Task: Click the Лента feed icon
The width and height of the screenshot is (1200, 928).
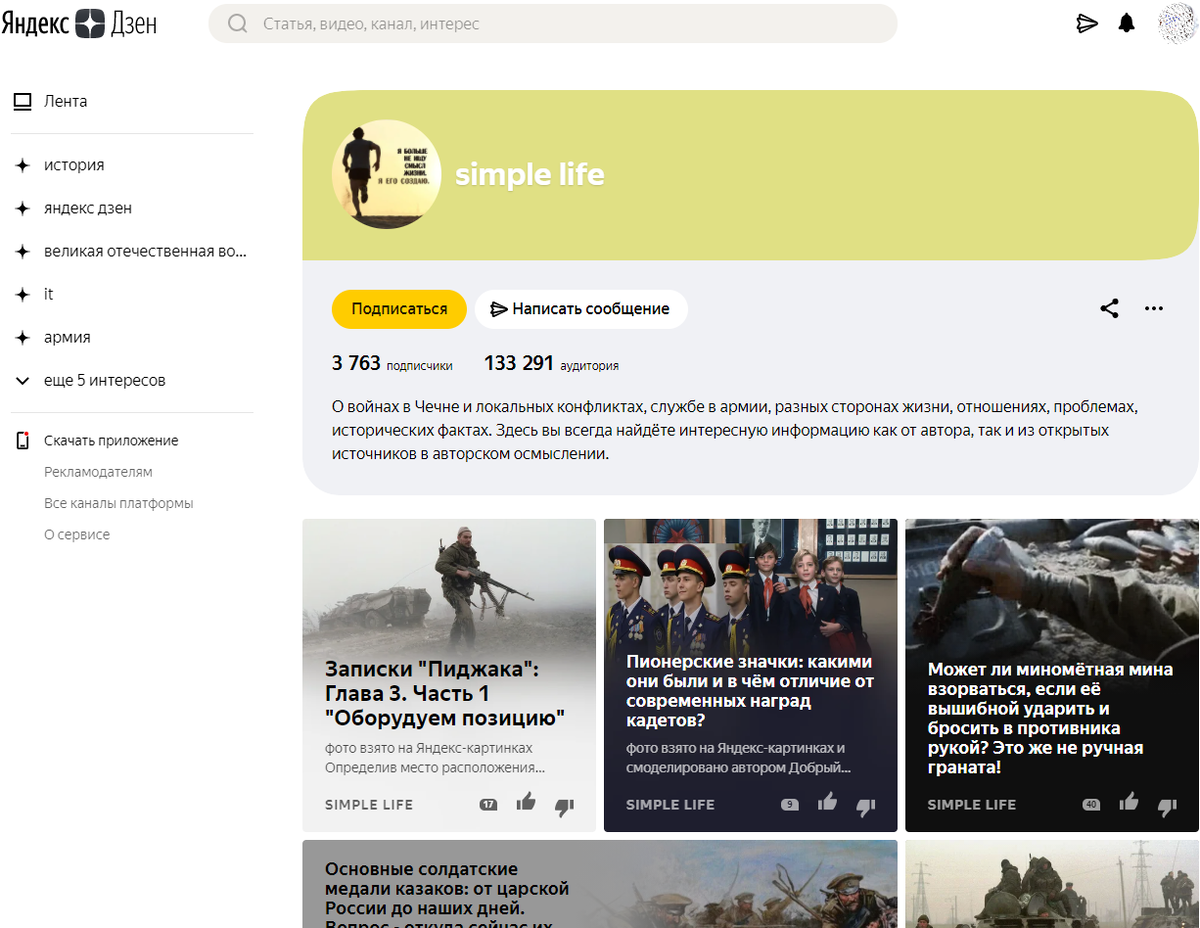Action: click(x=22, y=101)
